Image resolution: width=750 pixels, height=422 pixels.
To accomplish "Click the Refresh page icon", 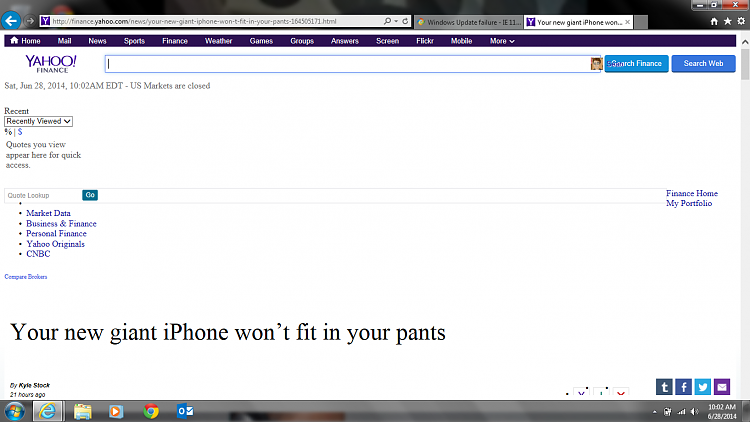I will point(405,21).
